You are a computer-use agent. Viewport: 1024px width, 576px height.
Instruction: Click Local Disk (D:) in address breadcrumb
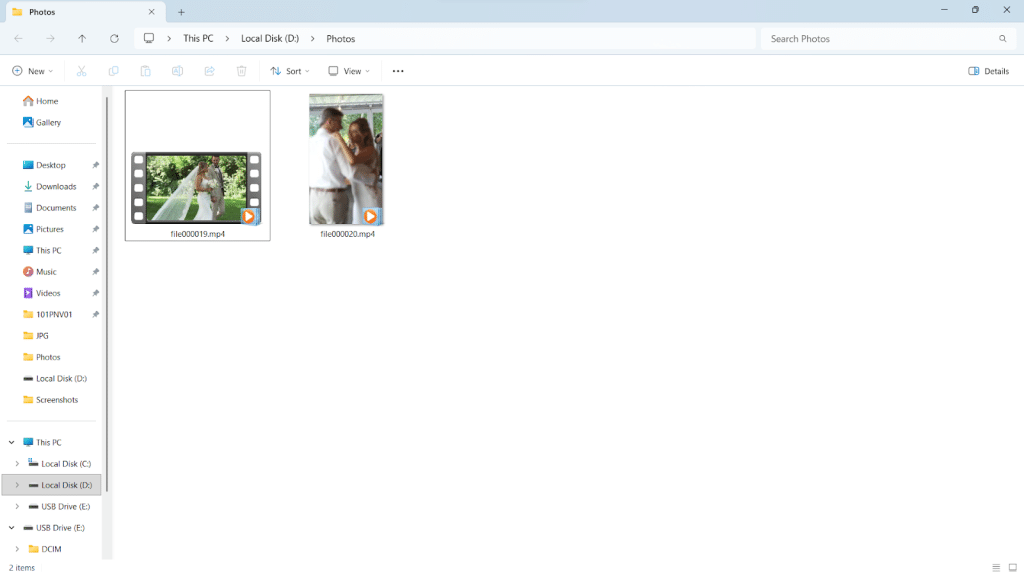coord(270,39)
